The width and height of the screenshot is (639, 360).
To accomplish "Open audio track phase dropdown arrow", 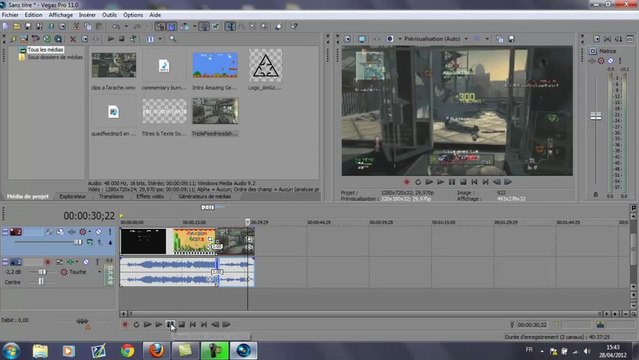I will tap(77, 262).
